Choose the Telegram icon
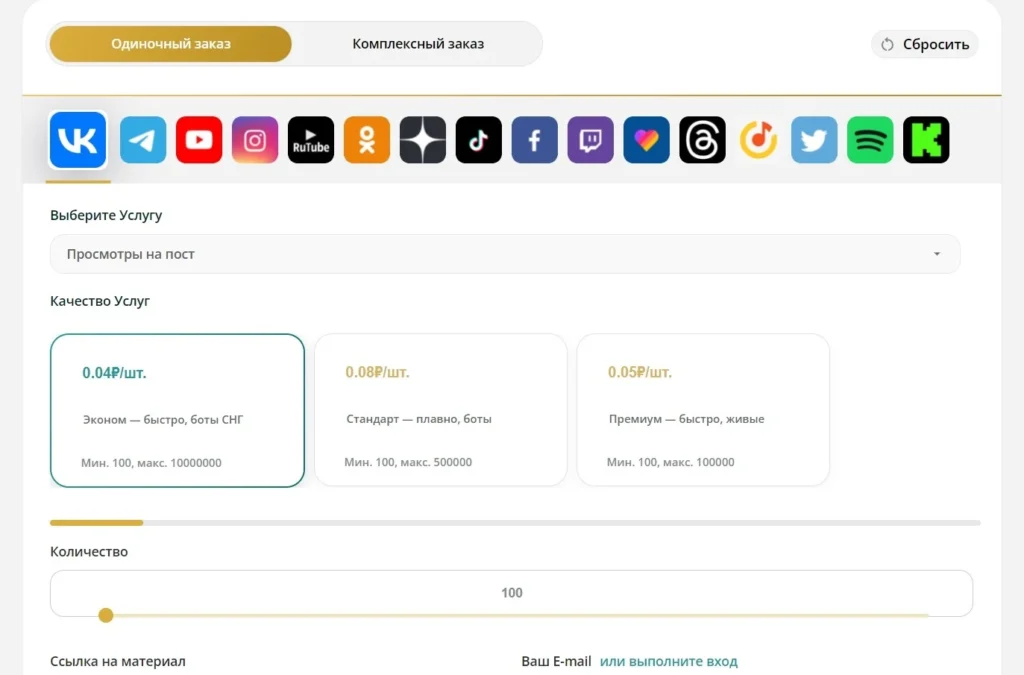Image resolution: width=1024 pixels, height=675 pixels. tap(143, 140)
